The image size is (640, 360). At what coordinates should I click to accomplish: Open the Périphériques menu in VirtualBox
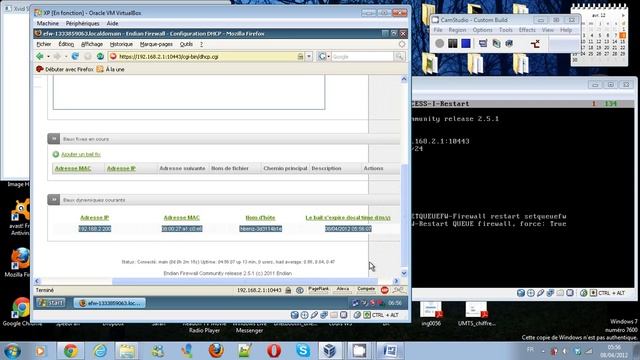click(82, 24)
